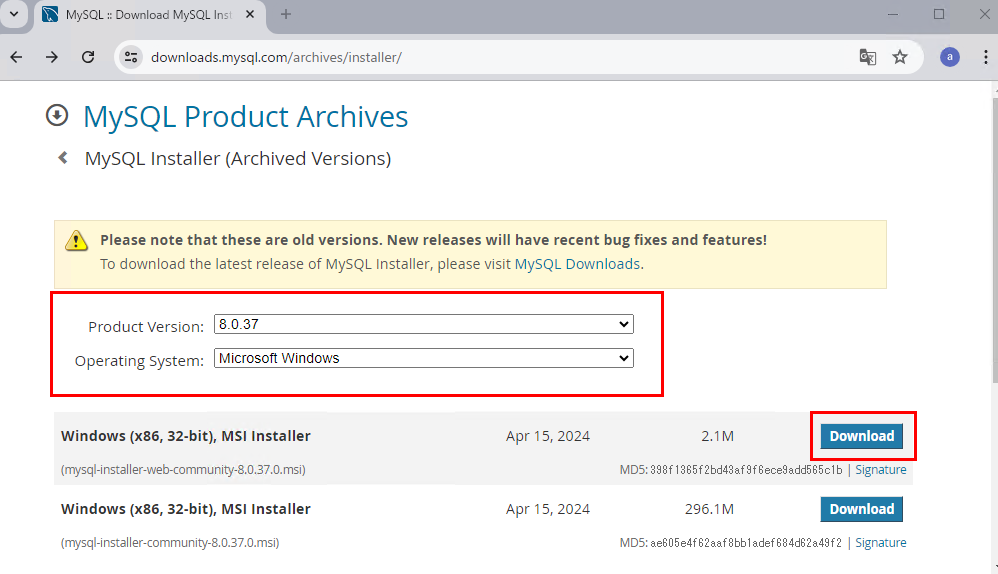This screenshot has width=998, height=574.
Task: Bookmark this page with star icon
Action: (900, 57)
